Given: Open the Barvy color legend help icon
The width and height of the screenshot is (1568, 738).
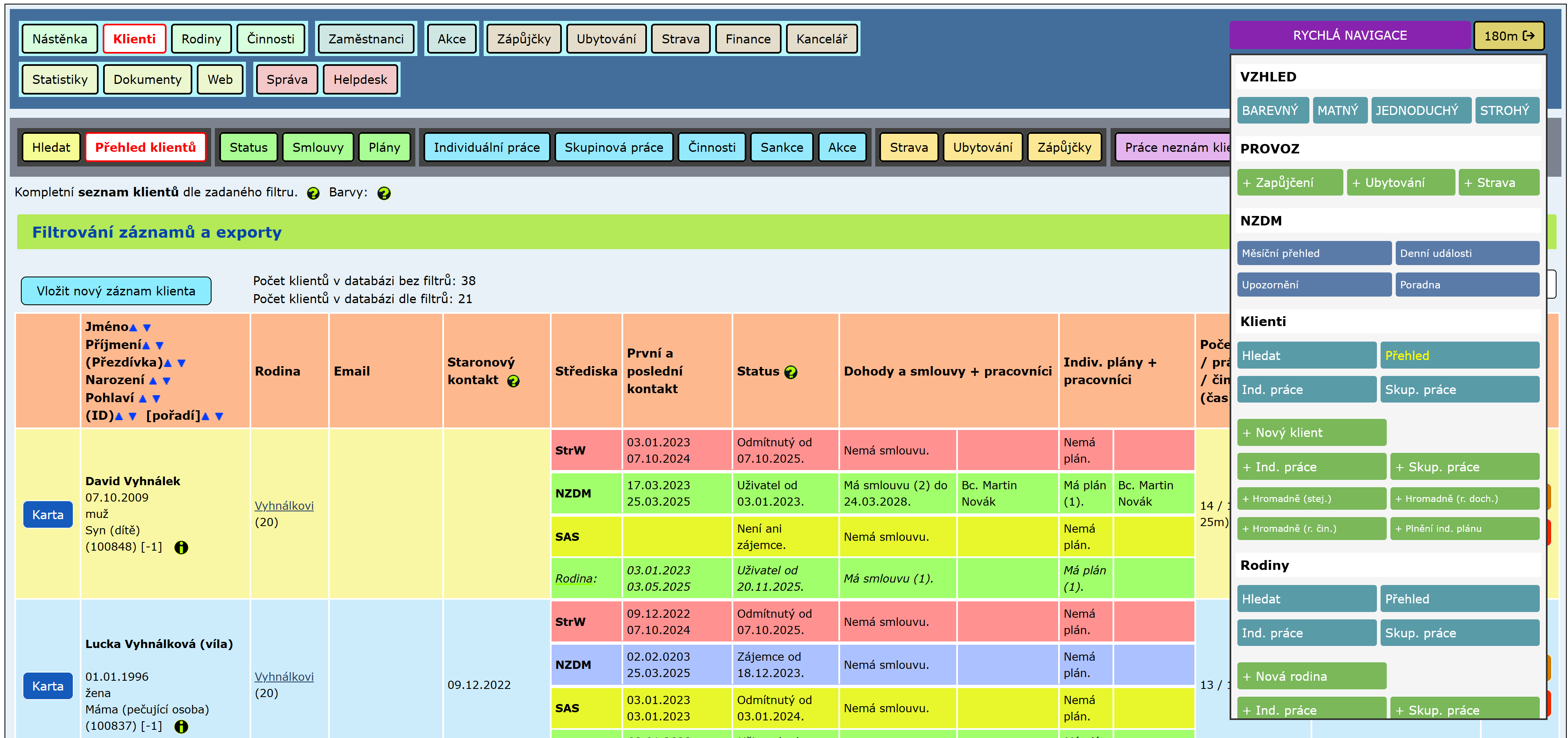Looking at the screenshot, I should coord(383,193).
